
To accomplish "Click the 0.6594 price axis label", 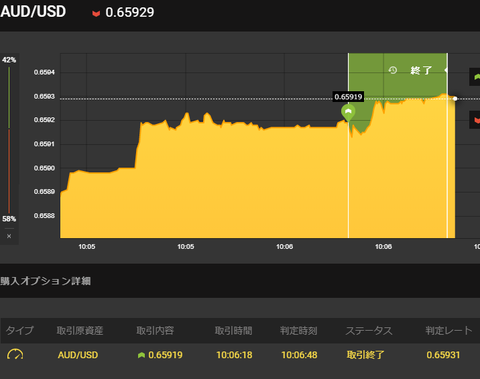I will 44,72.
